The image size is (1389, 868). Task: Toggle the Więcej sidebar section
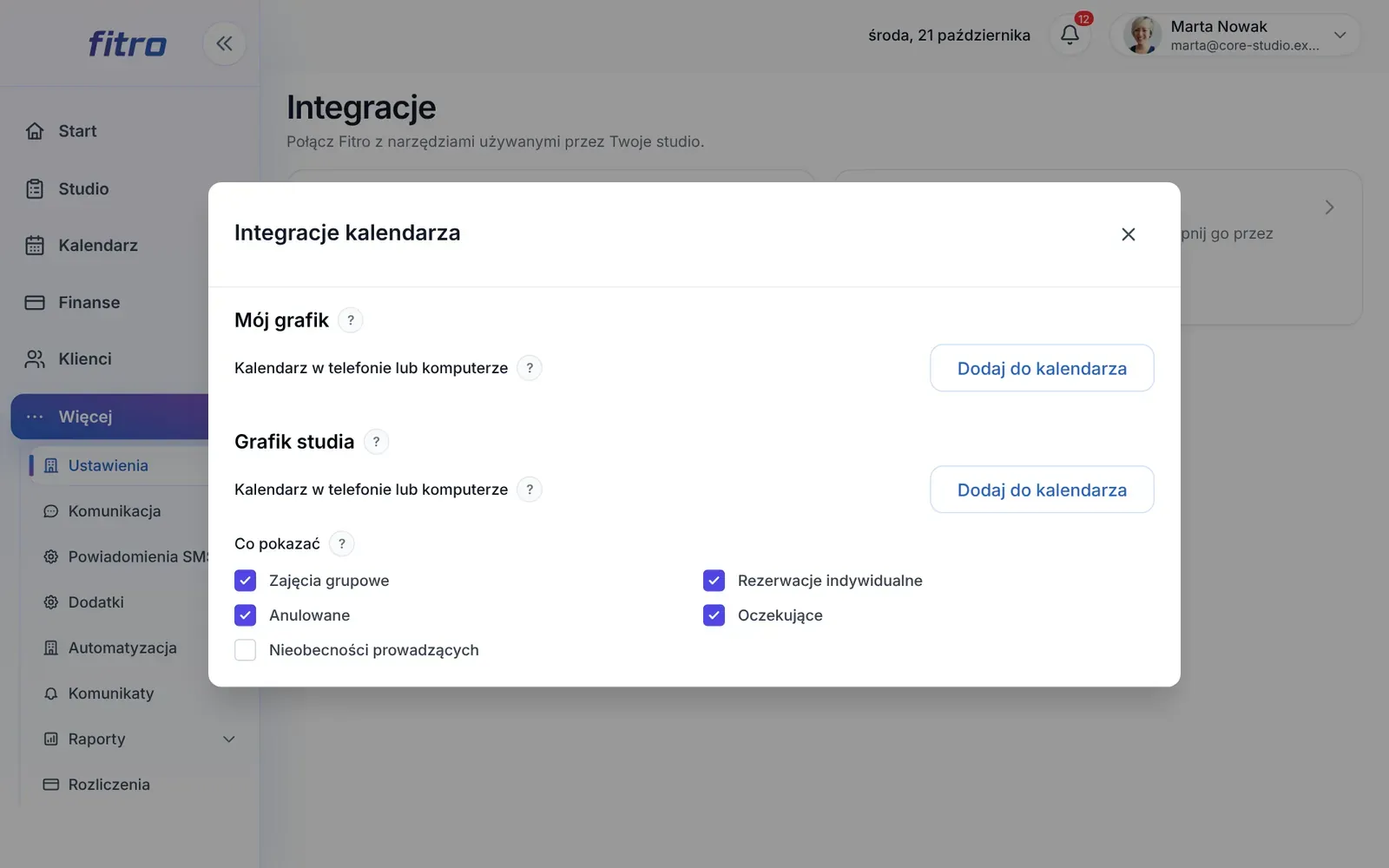point(110,417)
